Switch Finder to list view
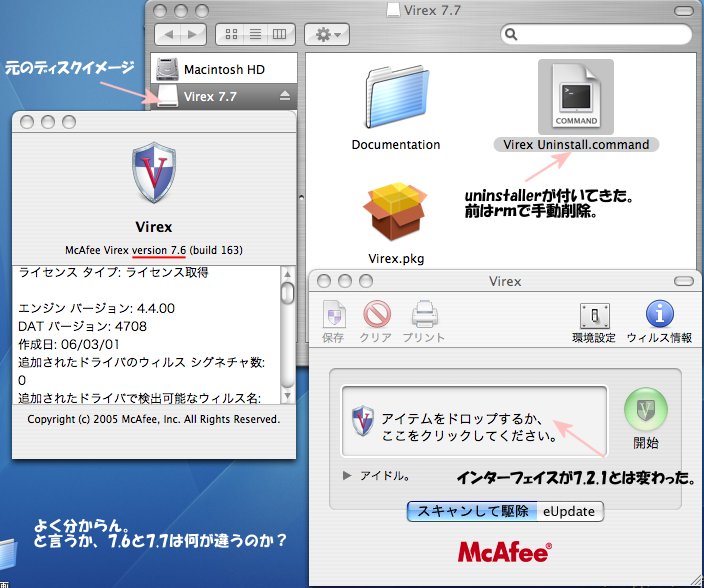The height and width of the screenshot is (588, 704). pyautogui.click(x=255, y=35)
